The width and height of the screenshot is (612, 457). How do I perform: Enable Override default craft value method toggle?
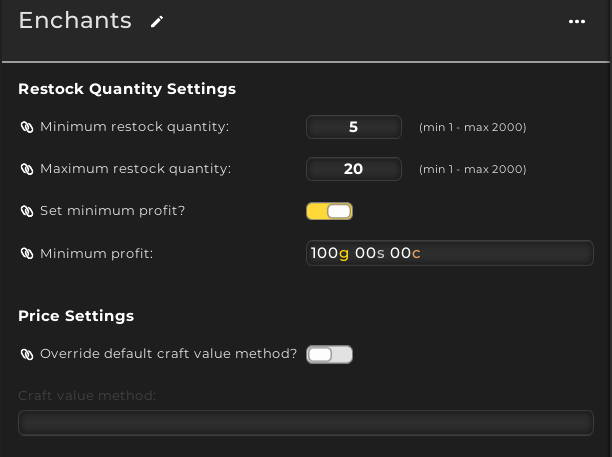pyautogui.click(x=329, y=354)
